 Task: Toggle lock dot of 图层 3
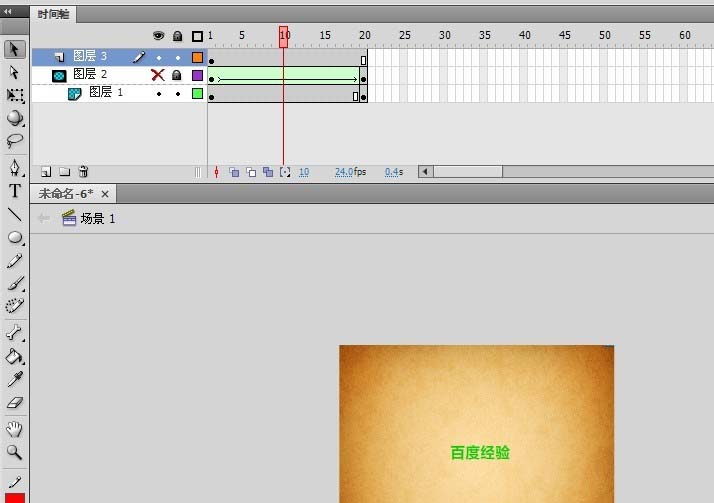point(178,58)
